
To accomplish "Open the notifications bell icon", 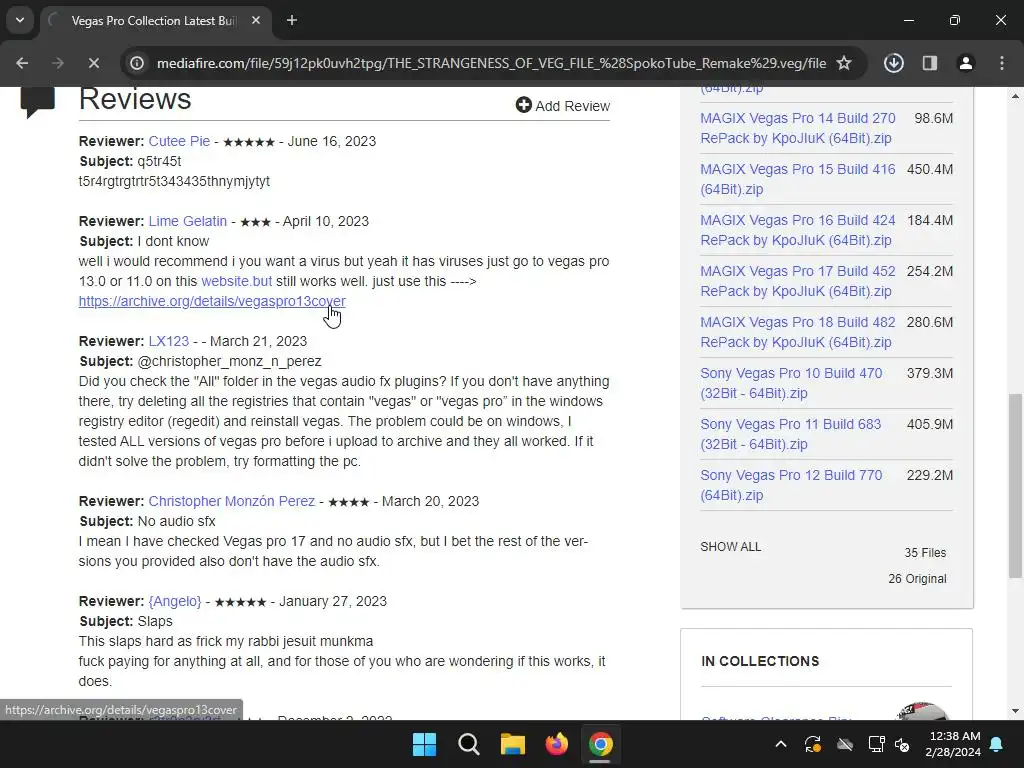I will 997,744.
